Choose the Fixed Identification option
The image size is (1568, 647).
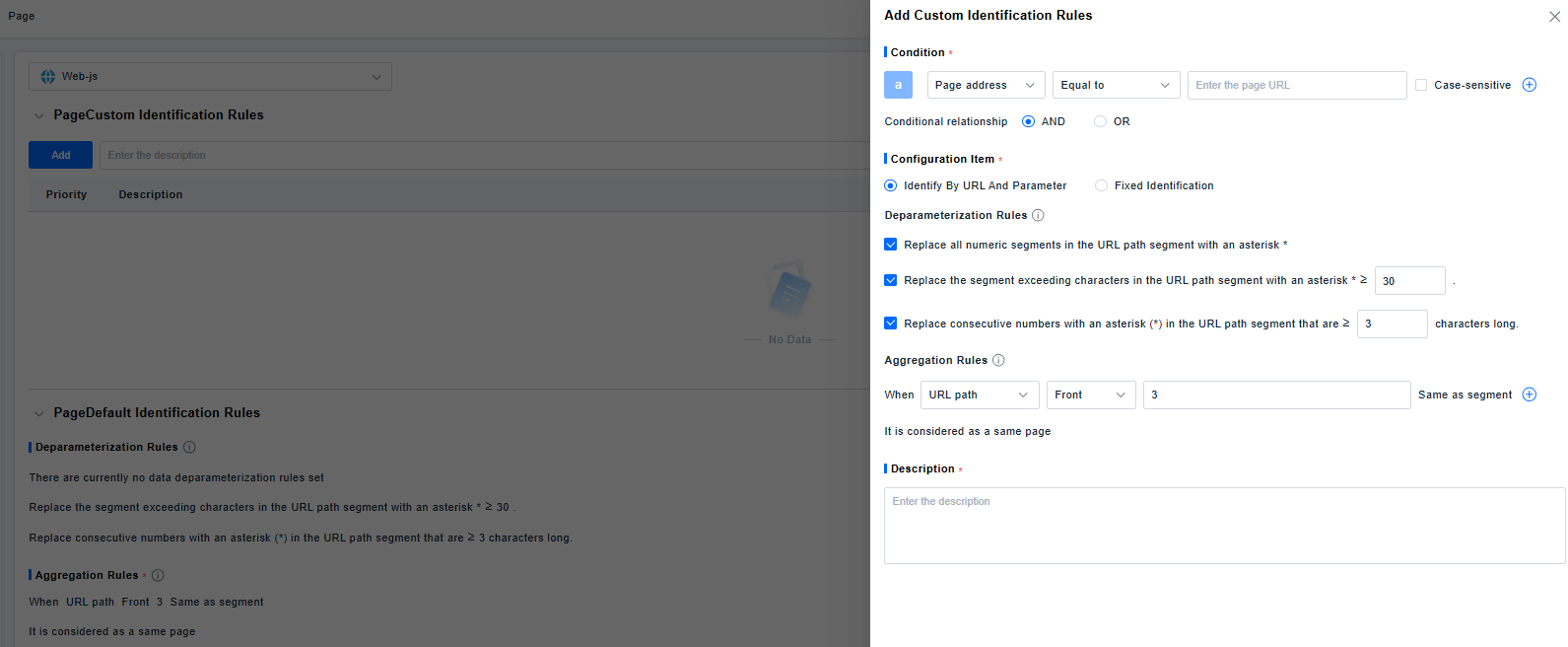[x=1101, y=185]
